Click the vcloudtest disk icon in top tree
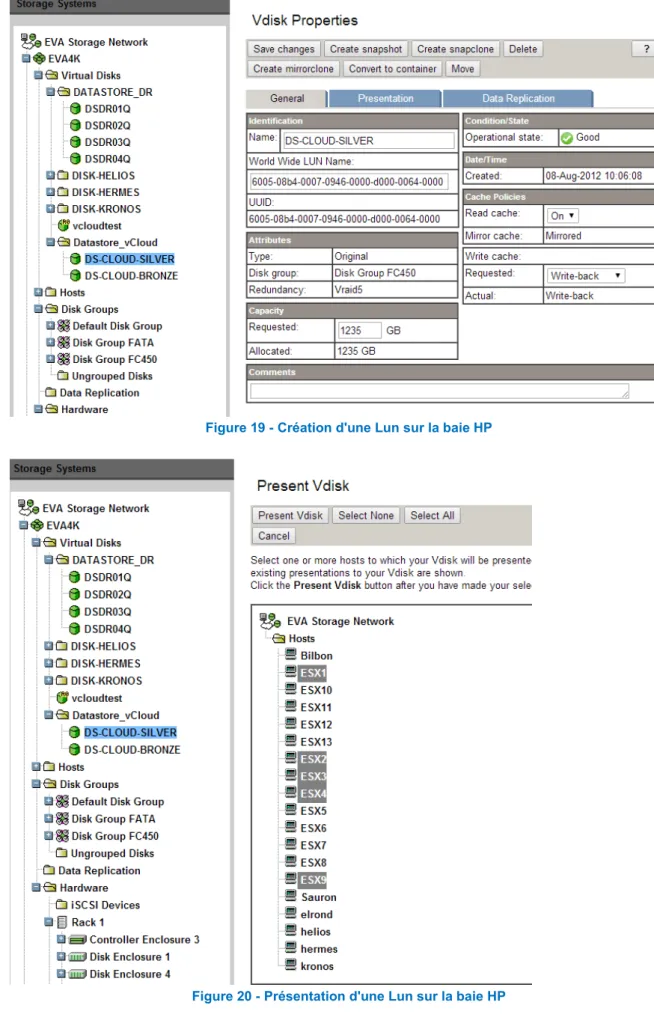 click(64, 225)
